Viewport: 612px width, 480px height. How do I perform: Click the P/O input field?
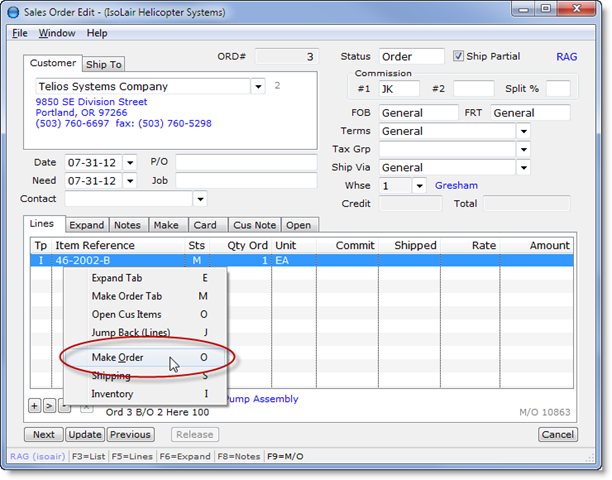pyautogui.click(x=245, y=162)
